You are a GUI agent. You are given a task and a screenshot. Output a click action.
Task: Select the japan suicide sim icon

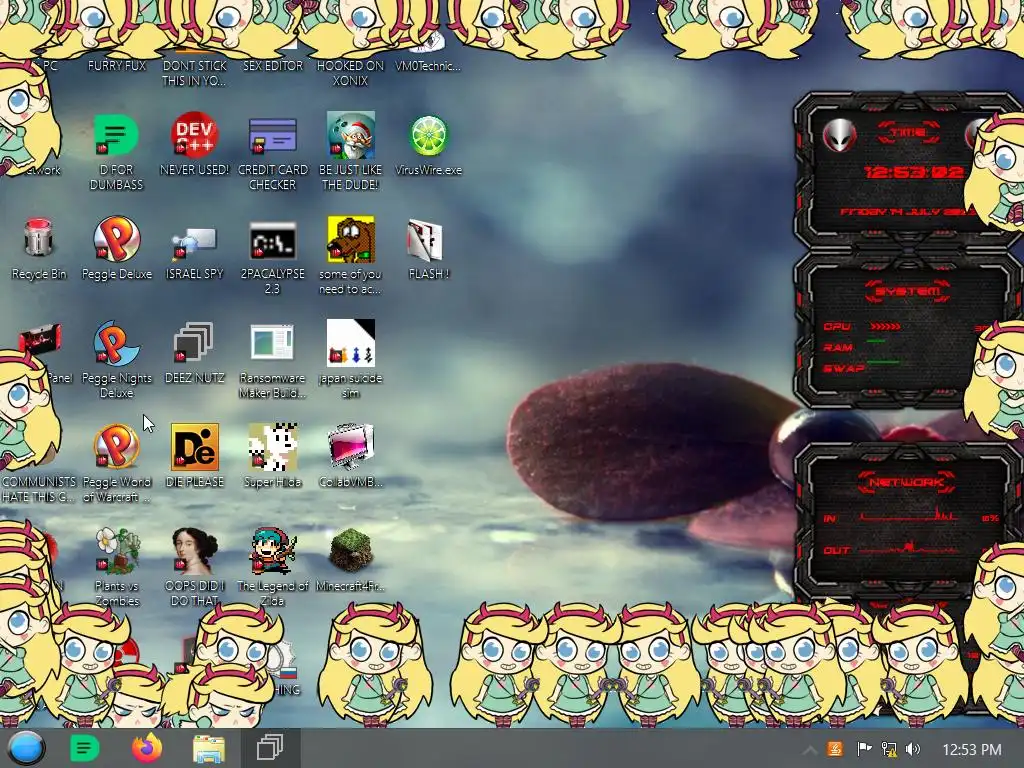[x=351, y=342]
